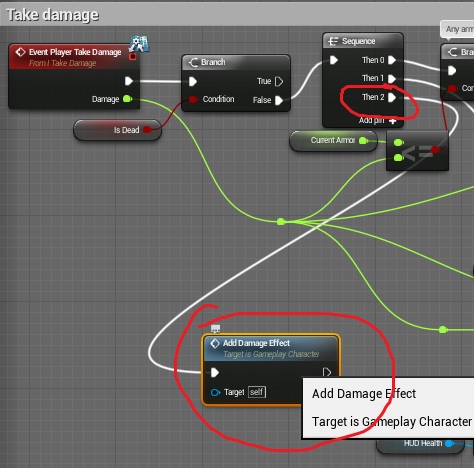This screenshot has height=468, width=474.
Task: Select the Add Damage Effect node header
Action: (x=271, y=348)
